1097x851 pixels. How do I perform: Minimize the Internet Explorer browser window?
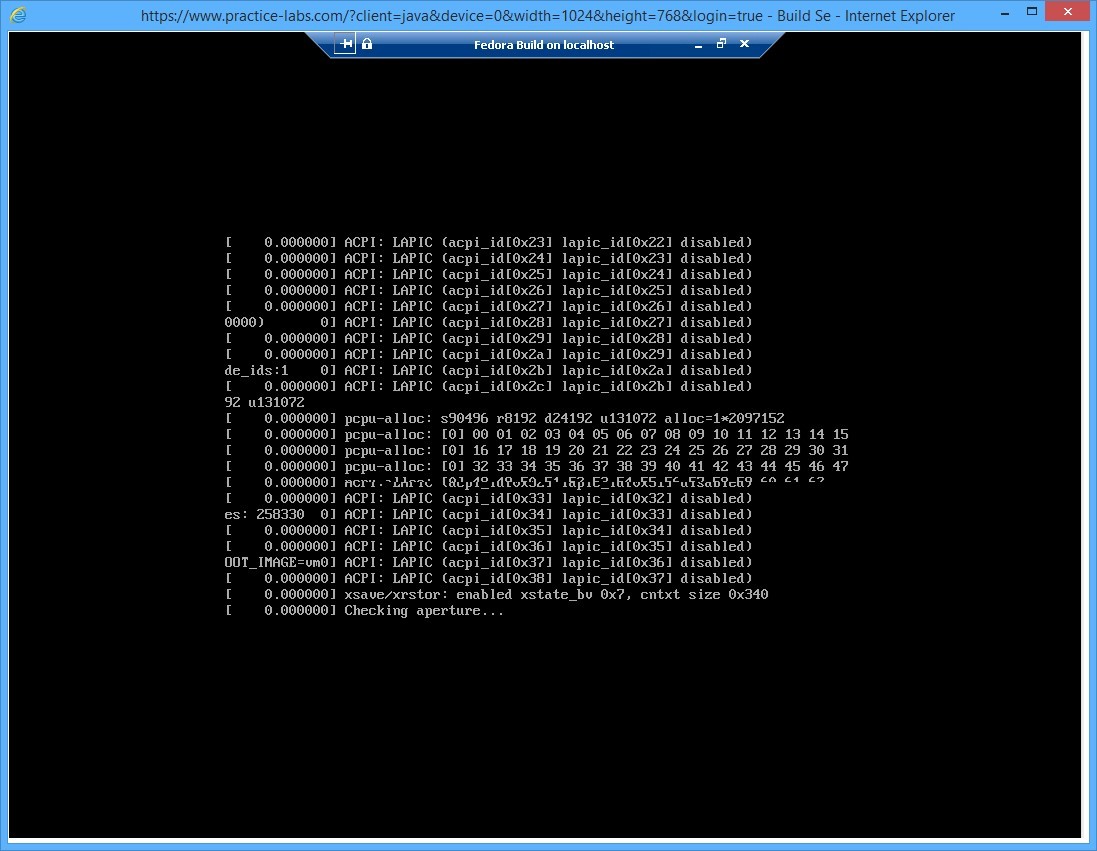point(1004,11)
